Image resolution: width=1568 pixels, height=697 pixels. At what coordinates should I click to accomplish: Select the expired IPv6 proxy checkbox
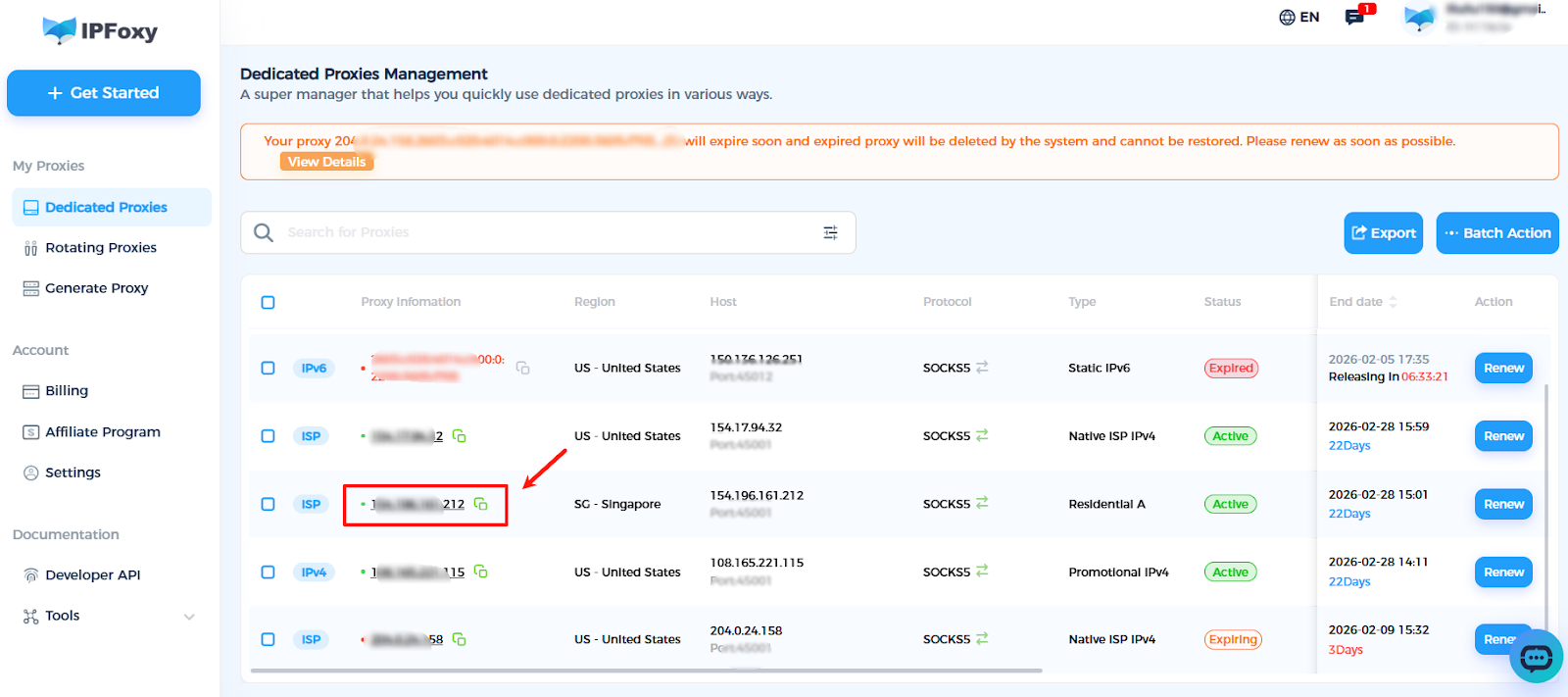pos(268,368)
